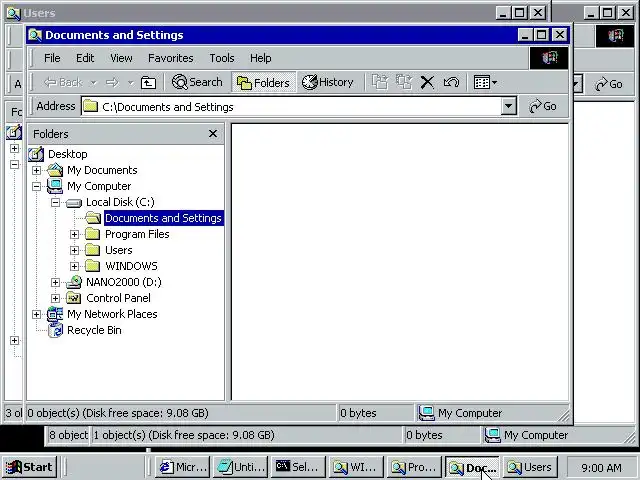Select Users folder in the tree
Image resolution: width=640 pixels, height=480 pixels.
[118, 250]
